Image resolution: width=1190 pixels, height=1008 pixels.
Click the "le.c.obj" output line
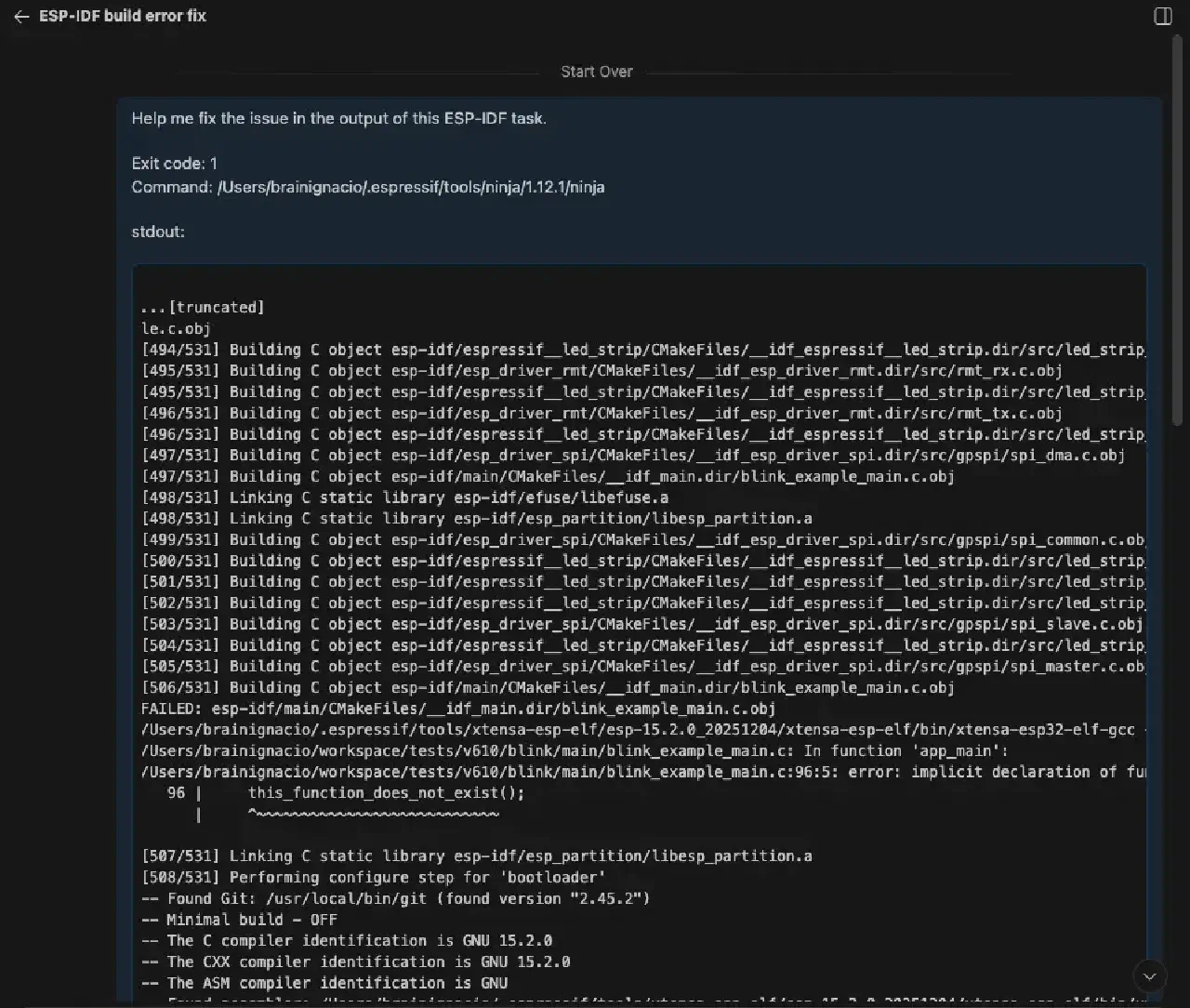[x=176, y=328]
